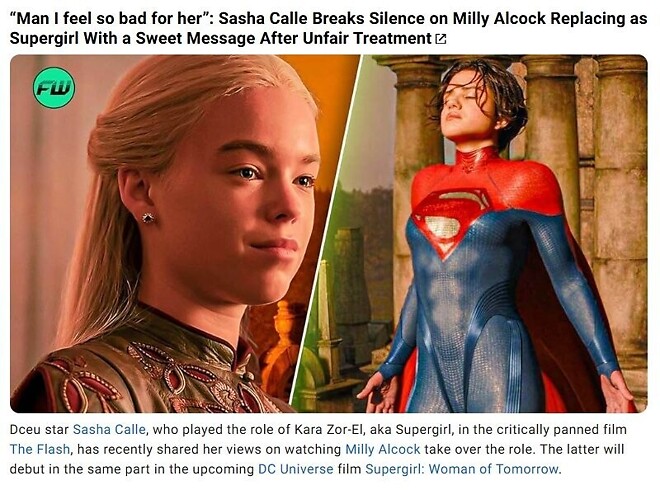Image resolution: width=660 pixels, height=490 pixels.
Task: Open Supergirl: Woman of Tomorrow link
Action: coord(463,469)
